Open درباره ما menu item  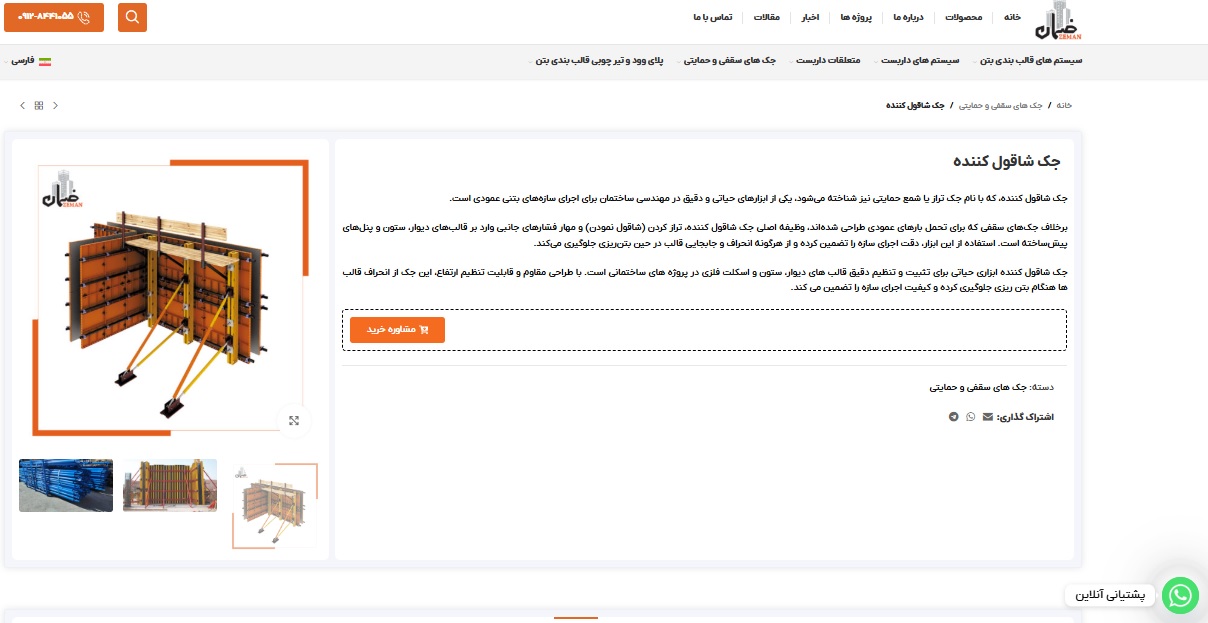pyautogui.click(x=909, y=18)
